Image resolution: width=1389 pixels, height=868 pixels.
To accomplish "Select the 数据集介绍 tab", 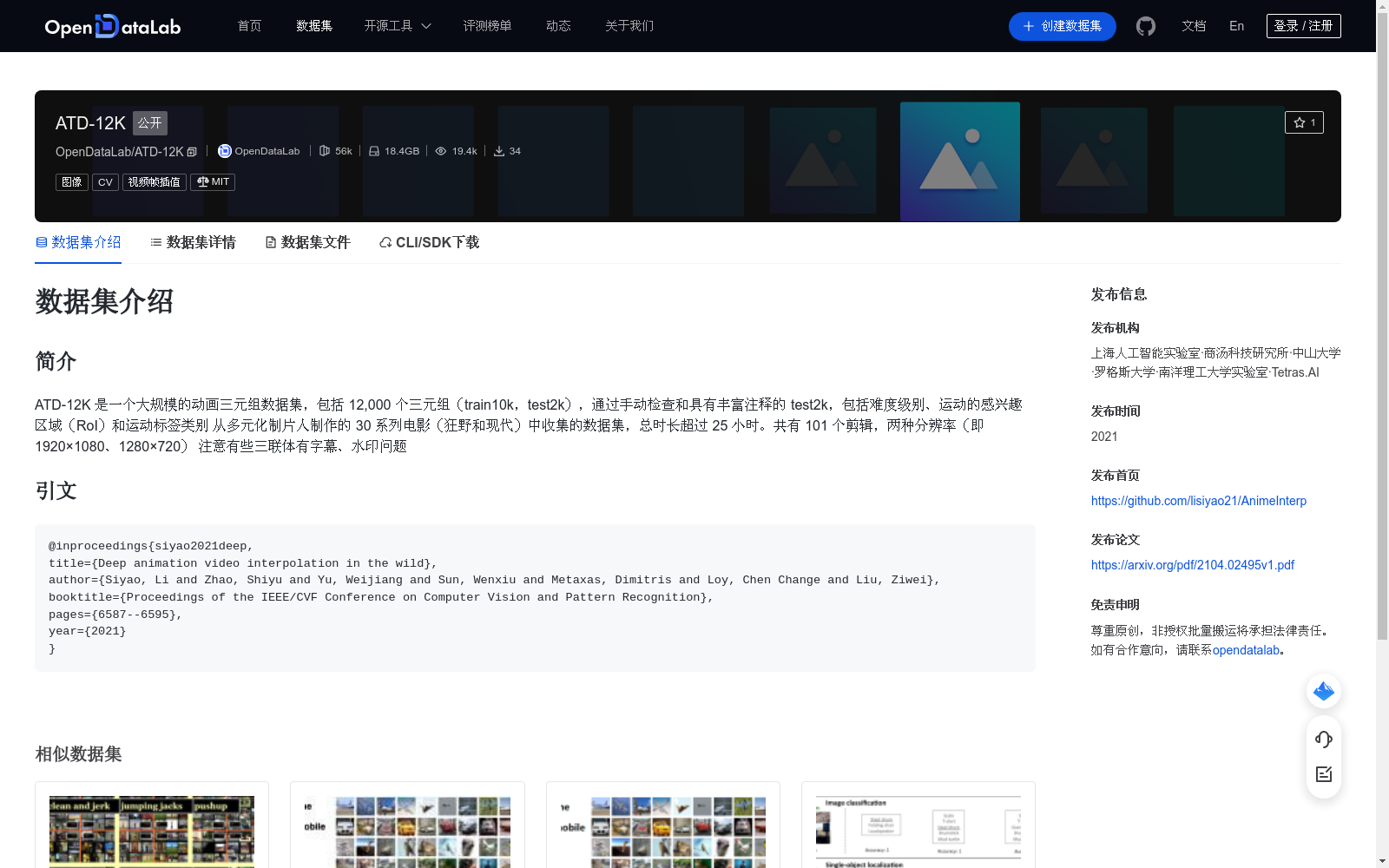I will (x=78, y=242).
